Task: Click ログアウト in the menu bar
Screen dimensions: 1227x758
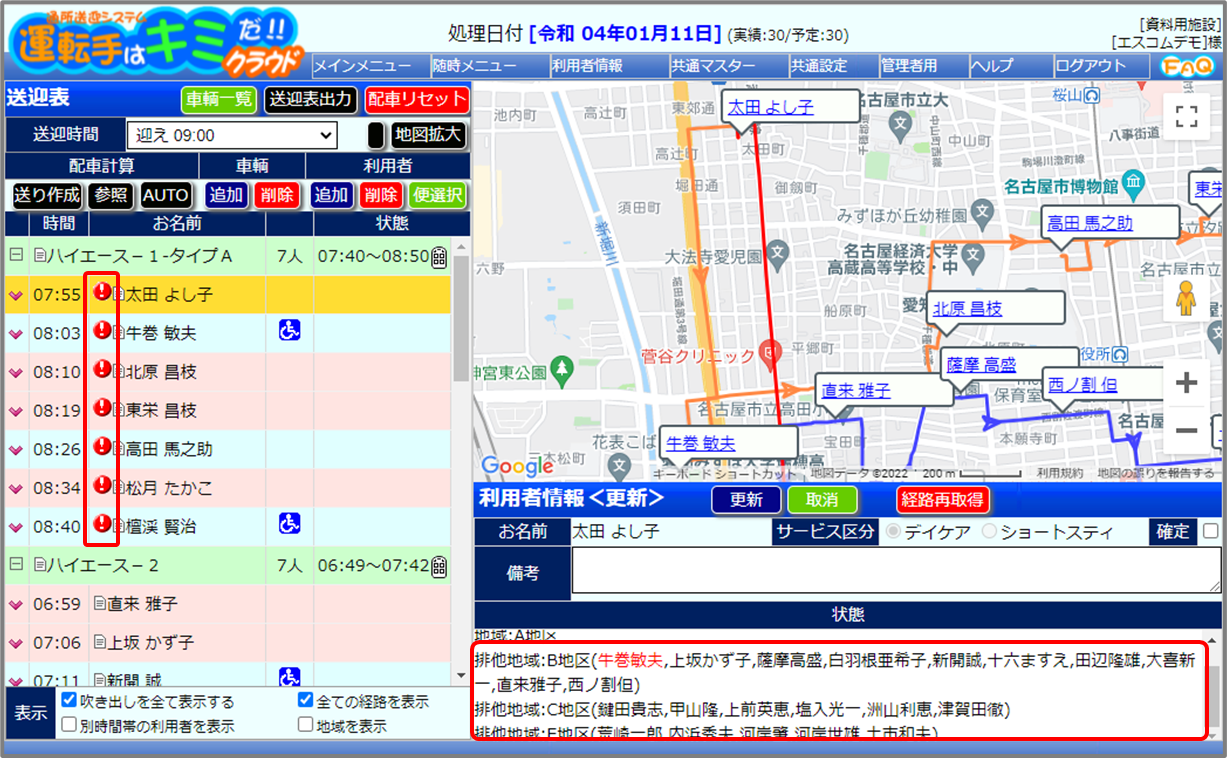Action: tap(1104, 66)
